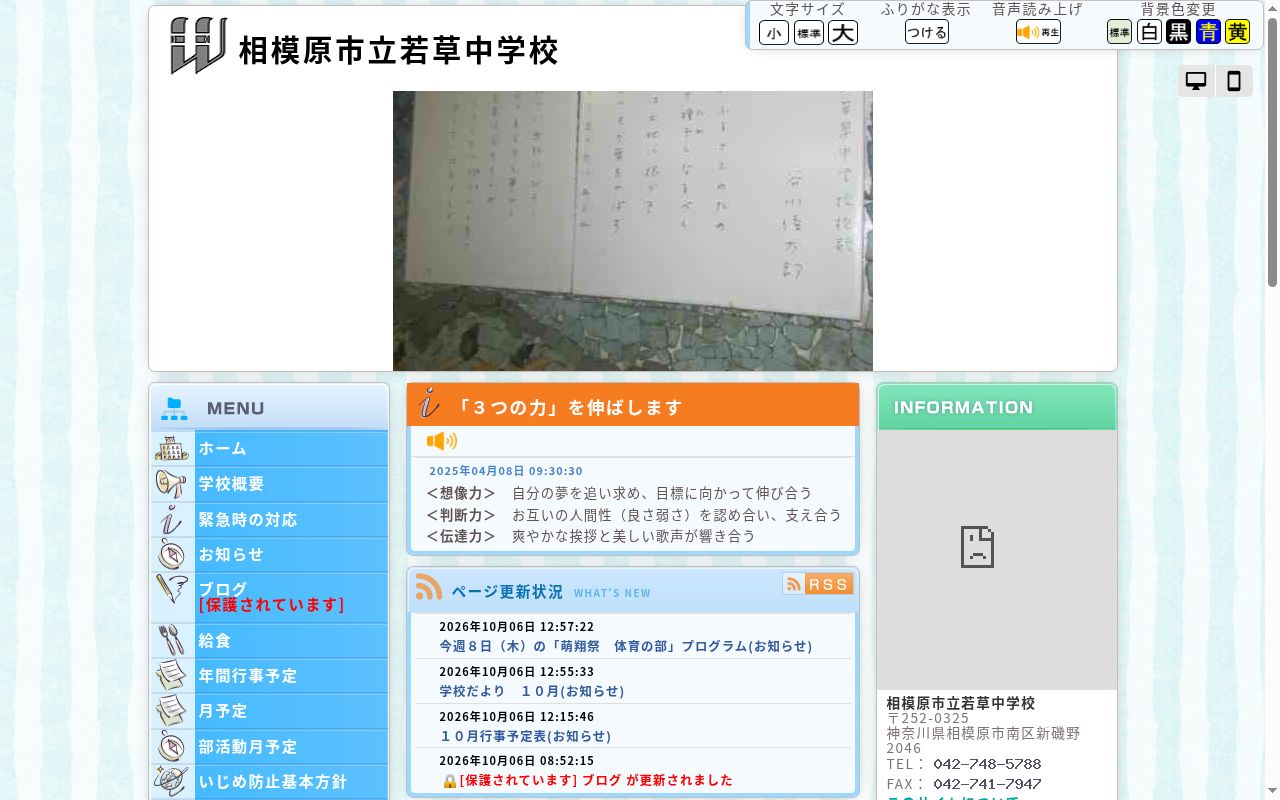Click the school song banner photo

coord(633,231)
